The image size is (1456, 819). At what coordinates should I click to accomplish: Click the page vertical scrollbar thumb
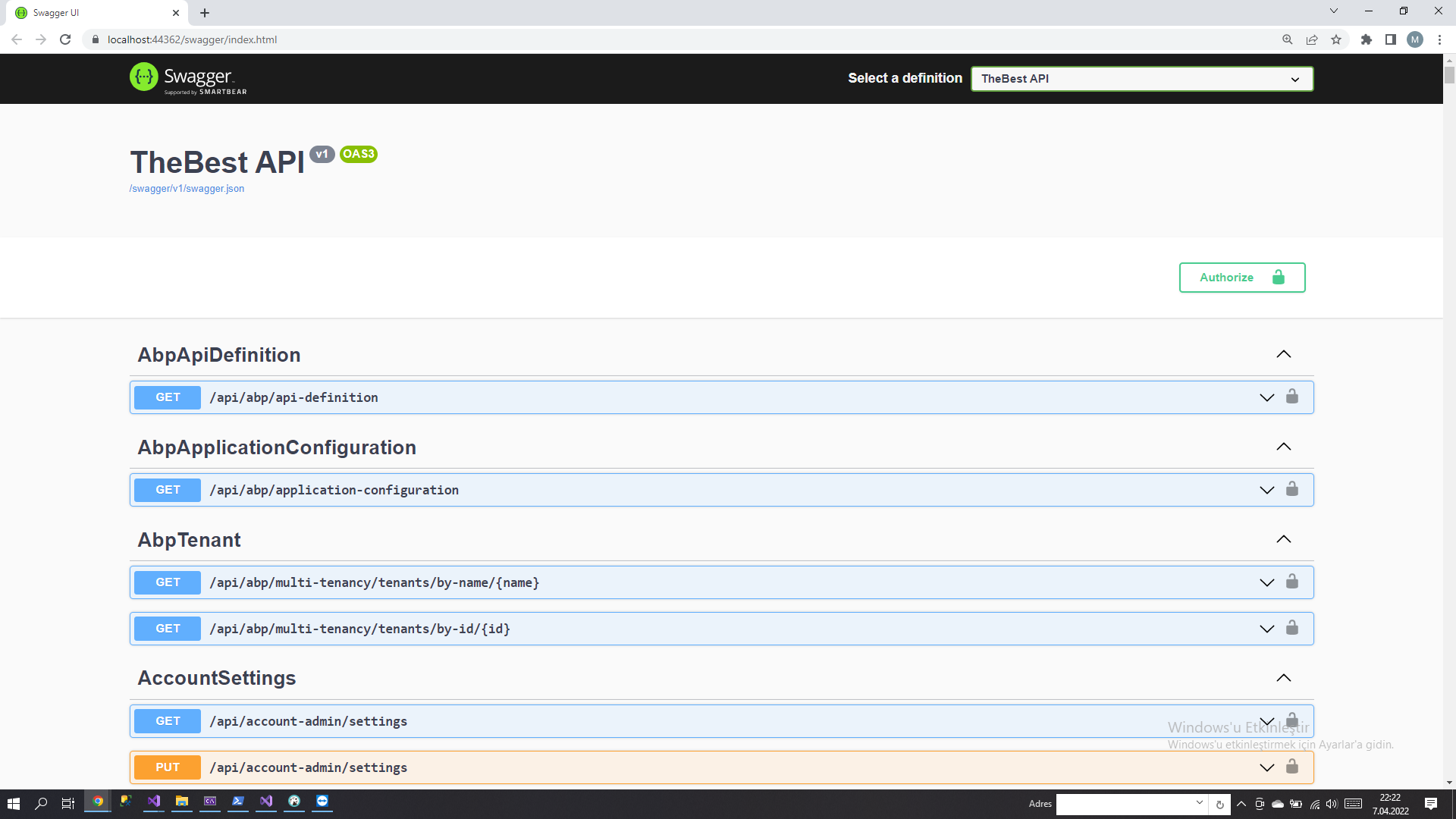coord(1449,75)
